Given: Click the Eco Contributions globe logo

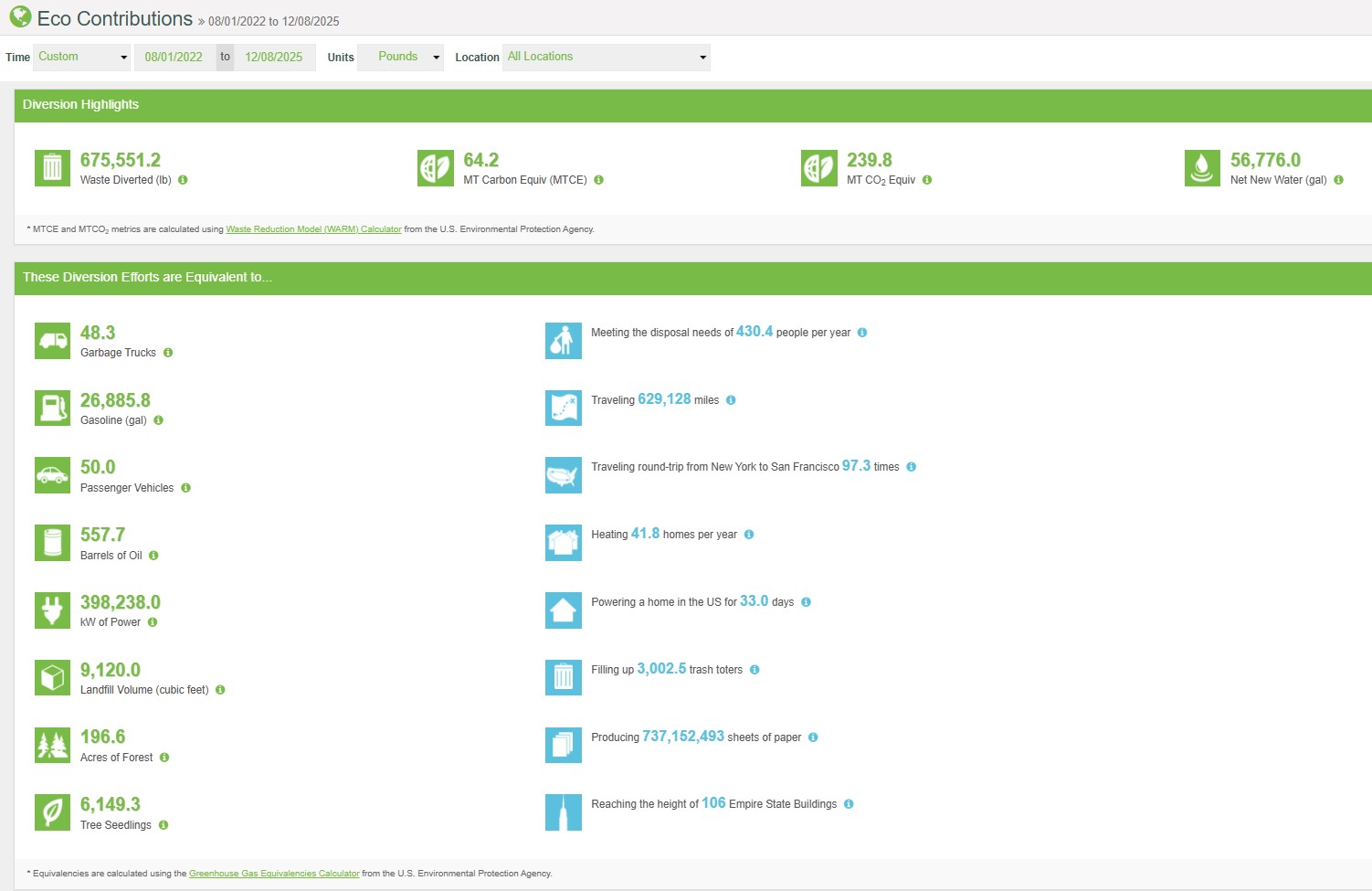Looking at the screenshot, I should coord(20,17).
